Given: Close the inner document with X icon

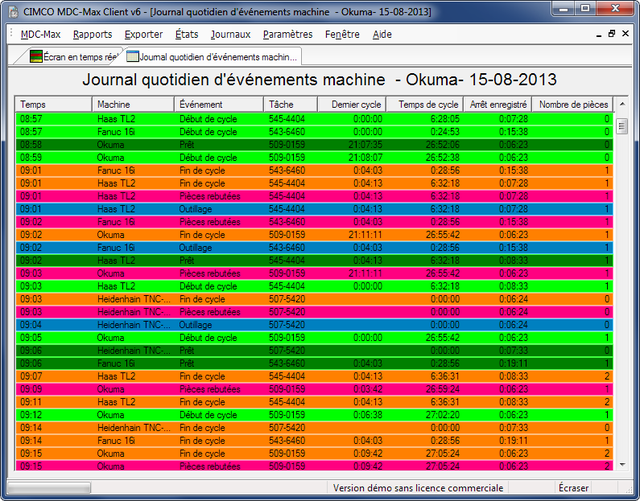Looking at the screenshot, I should tap(625, 33).
